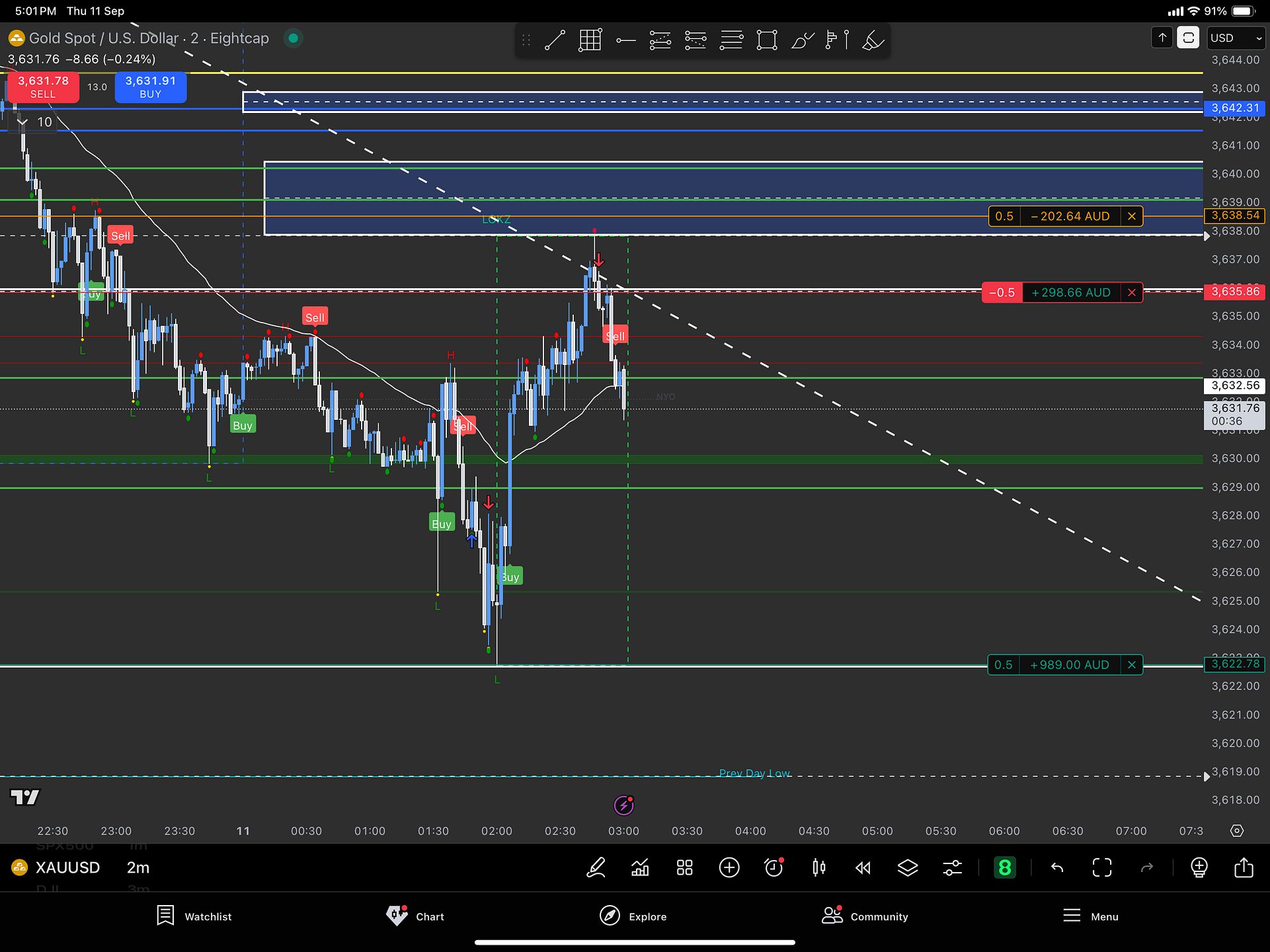The width and height of the screenshot is (1270, 952).
Task: Tap the red SELL 3,631.78 button
Action: pyautogui.click(x=43, y=87)
